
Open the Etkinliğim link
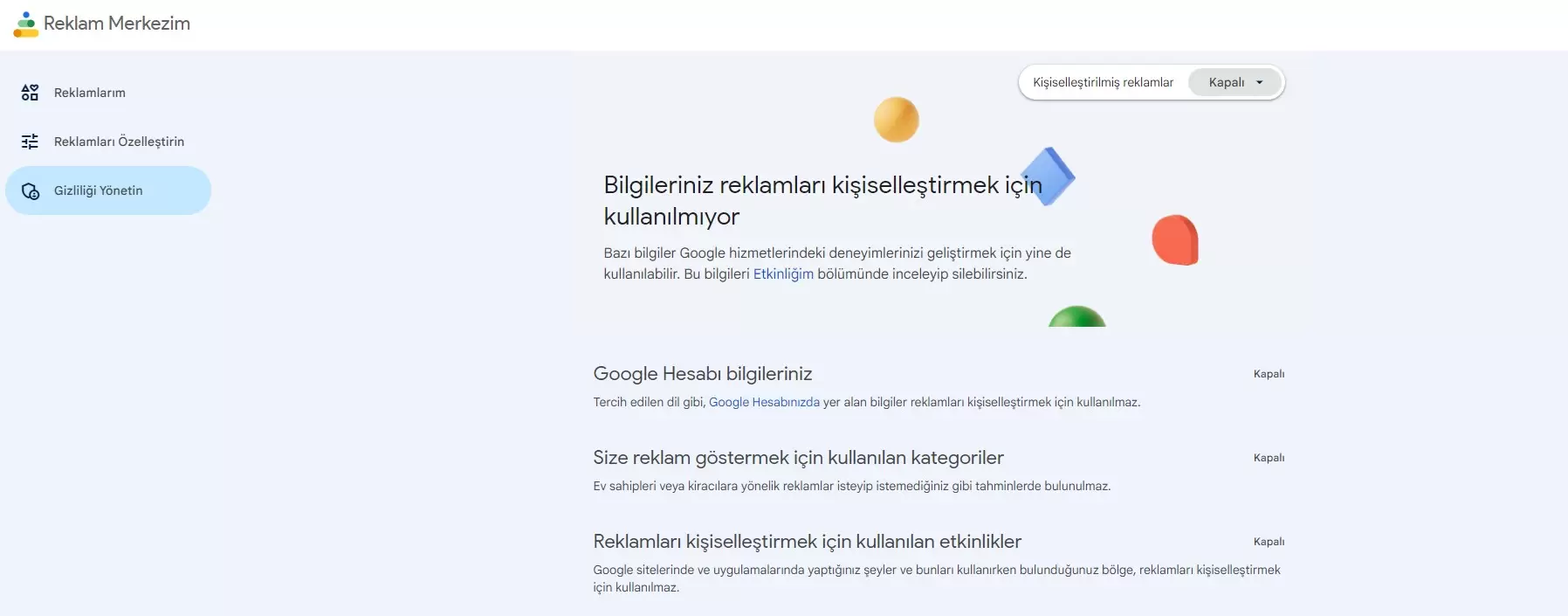click(x=783, y=273)
